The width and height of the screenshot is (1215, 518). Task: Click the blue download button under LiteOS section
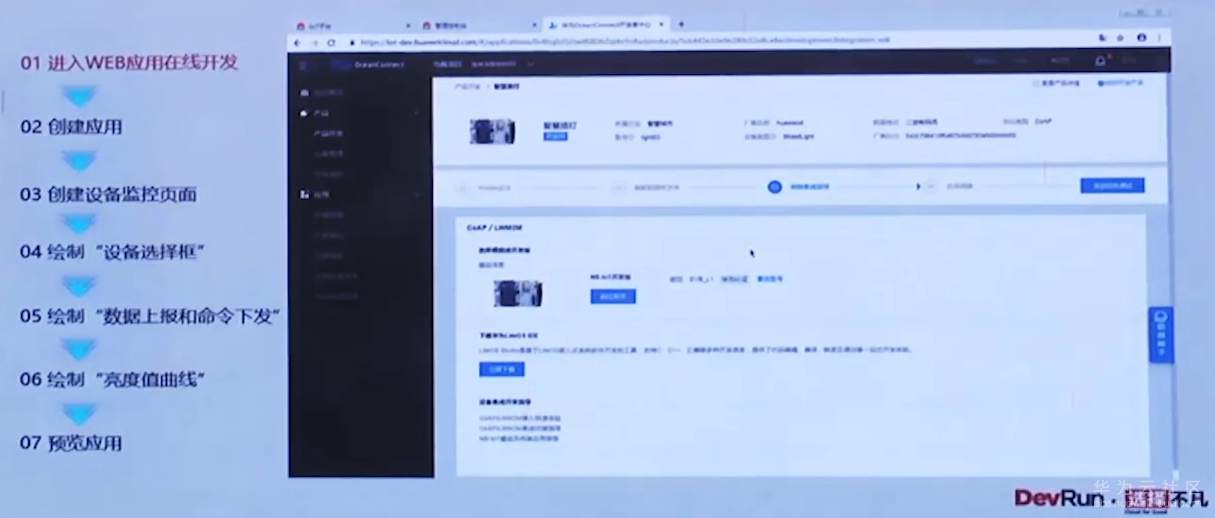coord(501,369)
